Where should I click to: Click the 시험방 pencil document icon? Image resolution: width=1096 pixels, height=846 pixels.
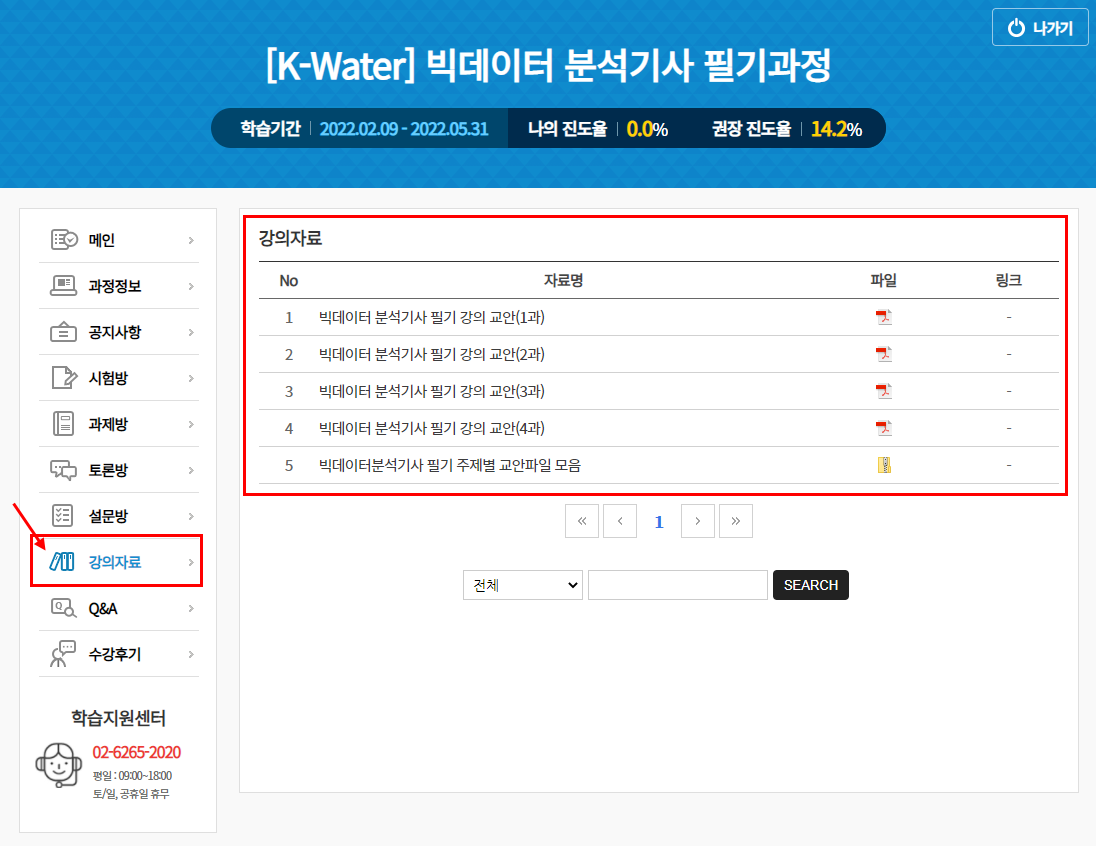64,378
